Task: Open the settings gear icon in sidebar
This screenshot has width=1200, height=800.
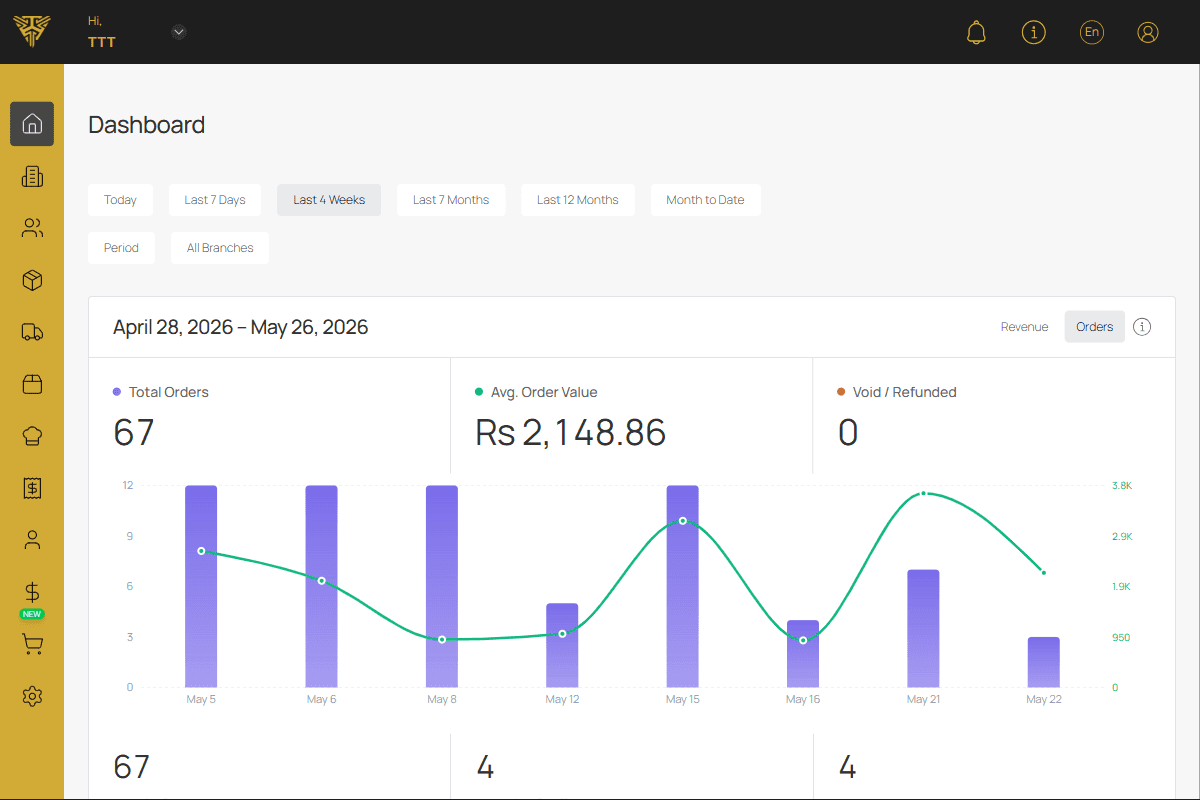Action: (x=32, y=696)
